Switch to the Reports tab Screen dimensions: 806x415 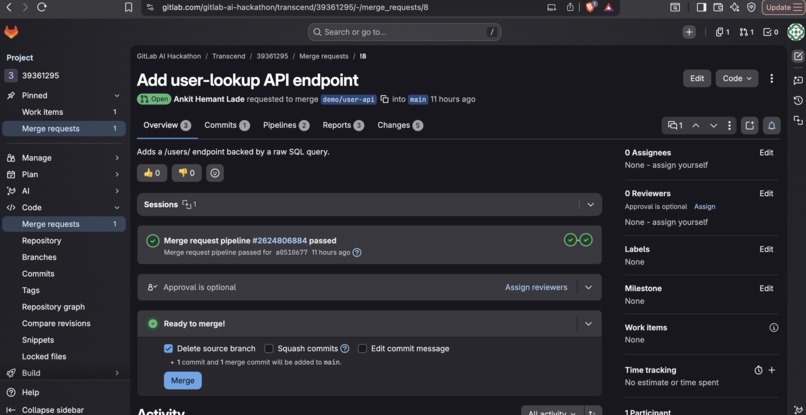tap(343, 125)
